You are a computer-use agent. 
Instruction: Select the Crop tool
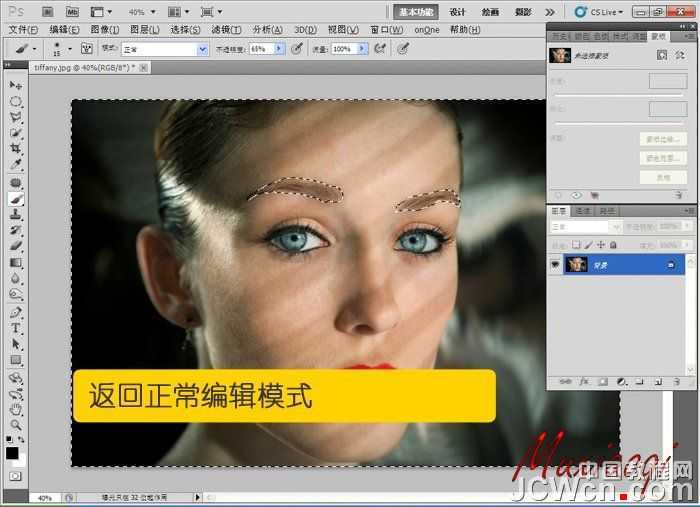point(16,148)
